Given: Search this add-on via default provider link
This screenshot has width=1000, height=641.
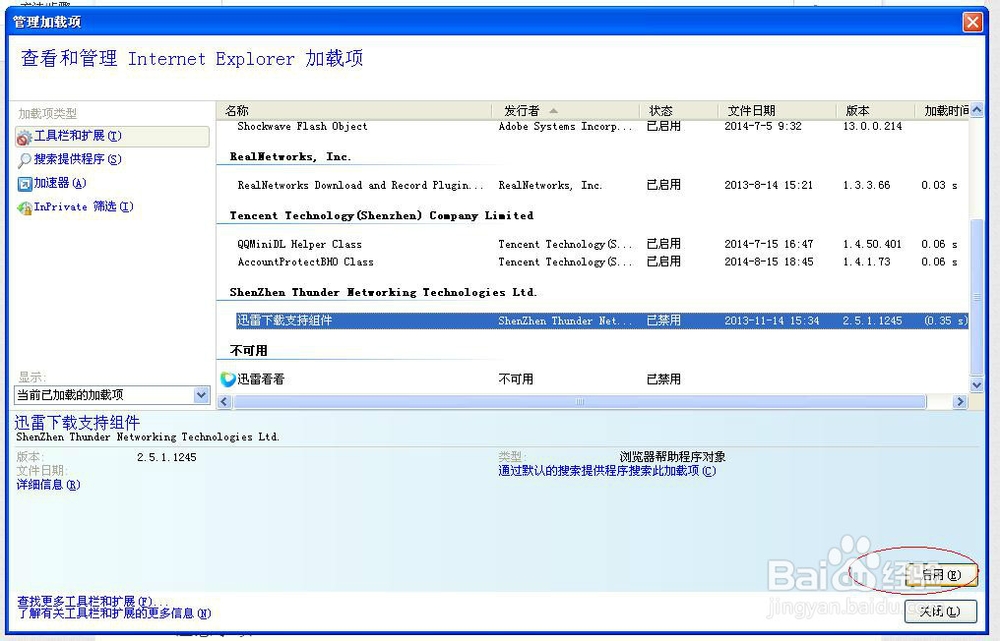Looking at the screenshot, I should 607,471.
